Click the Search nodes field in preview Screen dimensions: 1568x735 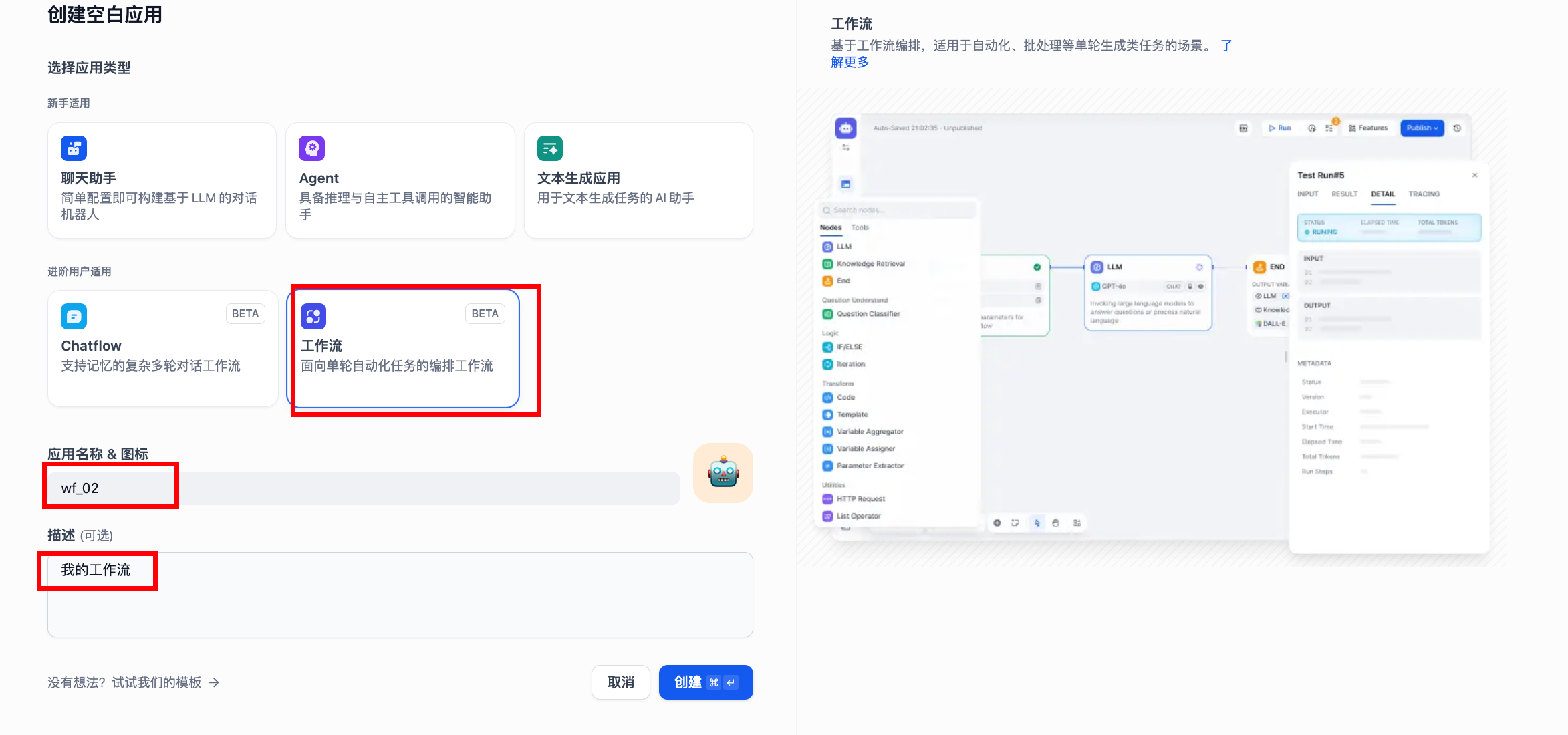click(898, 210)
